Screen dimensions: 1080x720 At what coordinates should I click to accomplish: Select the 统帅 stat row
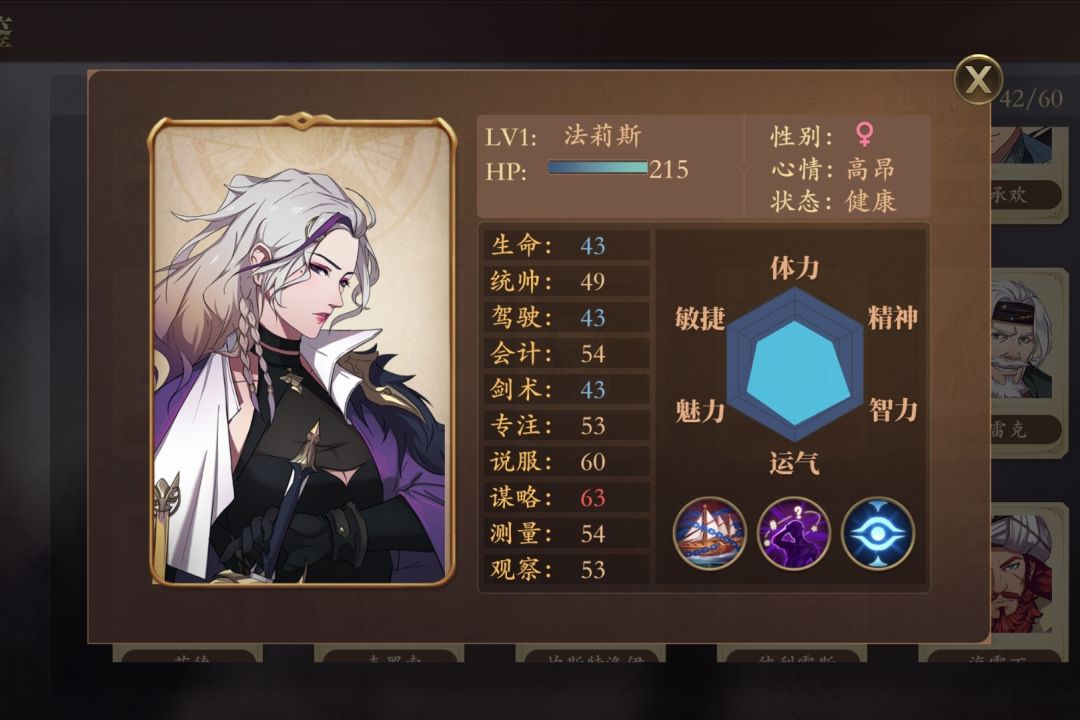click(567, 281)
